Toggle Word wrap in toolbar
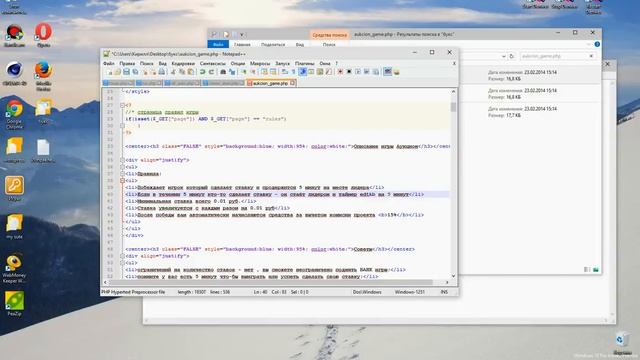 point(284,72)
